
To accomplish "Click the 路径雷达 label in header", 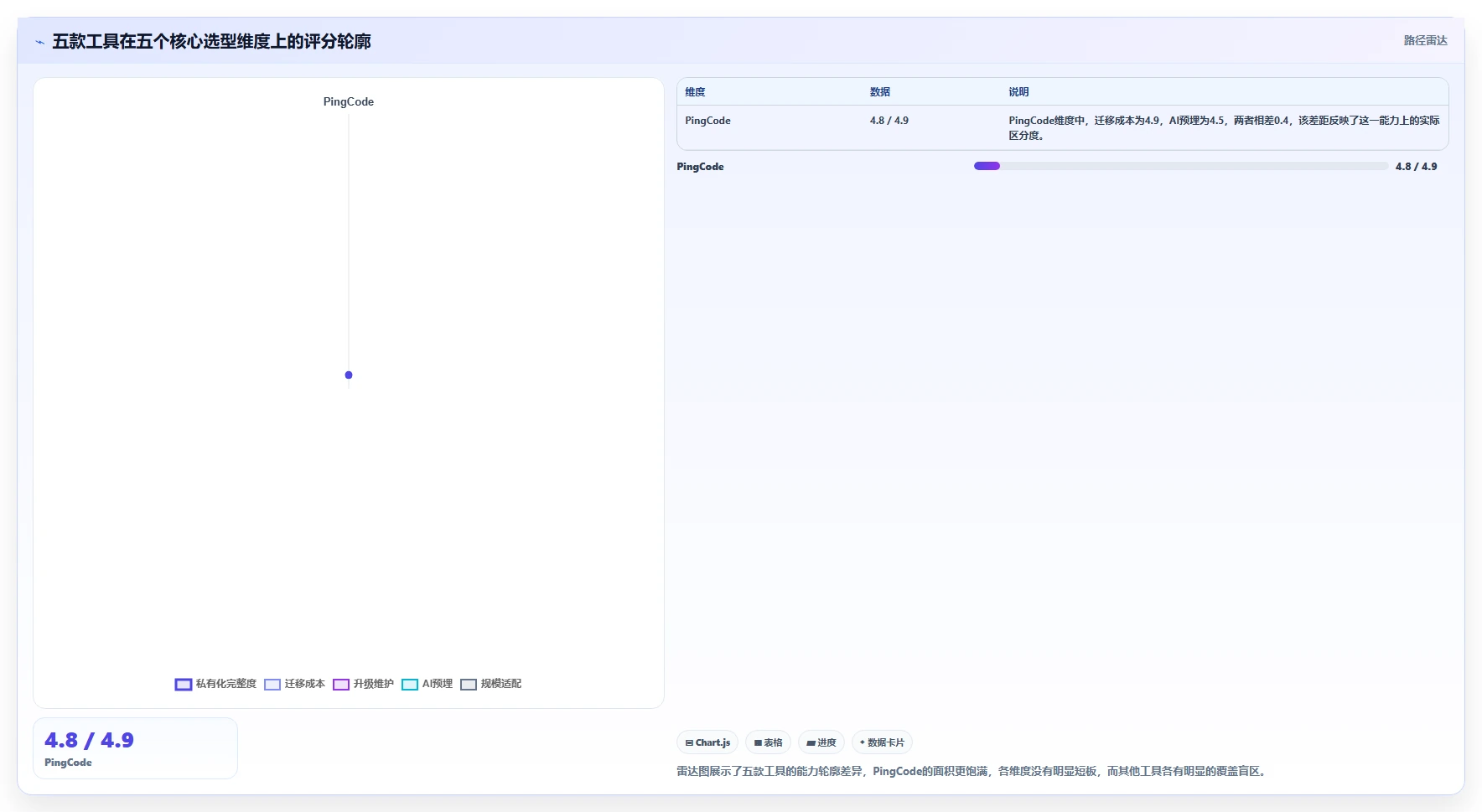I will [x=1425, y=40].
